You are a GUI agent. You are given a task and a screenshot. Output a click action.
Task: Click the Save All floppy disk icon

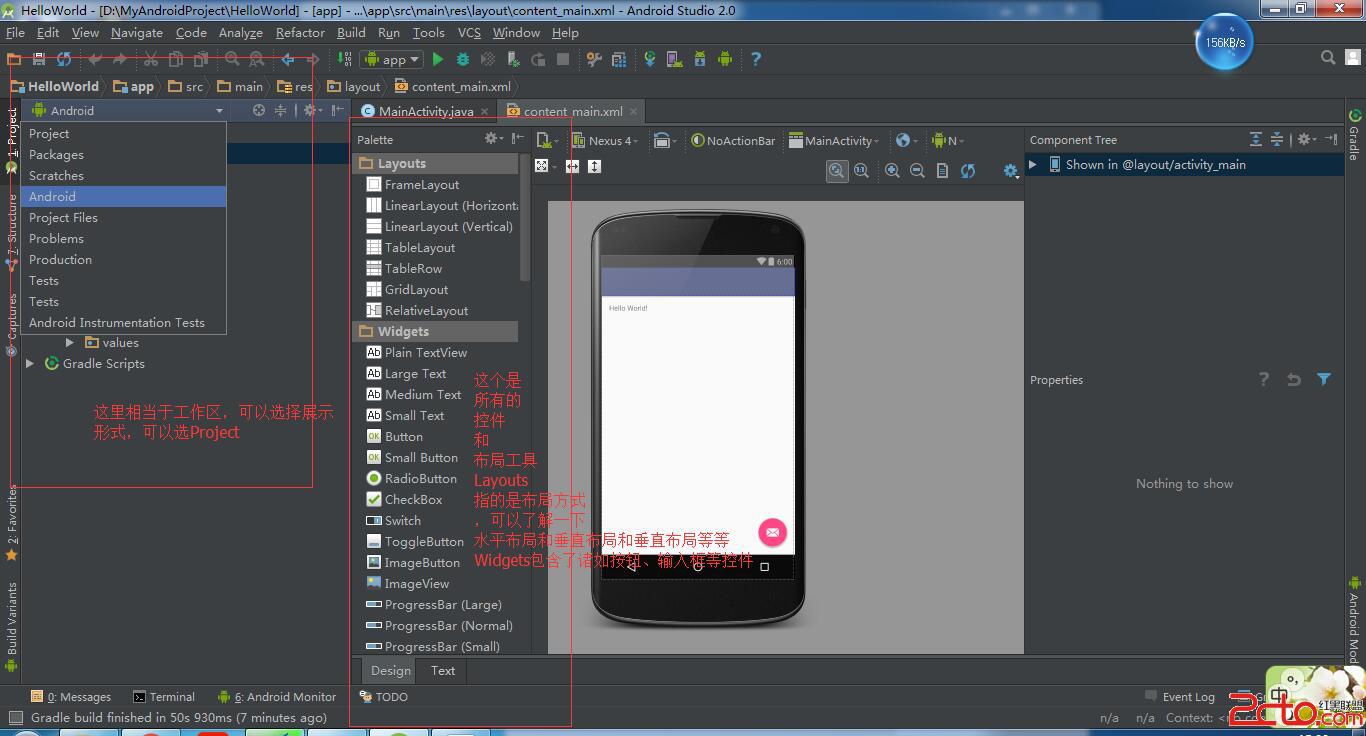(x=39, y=59)
